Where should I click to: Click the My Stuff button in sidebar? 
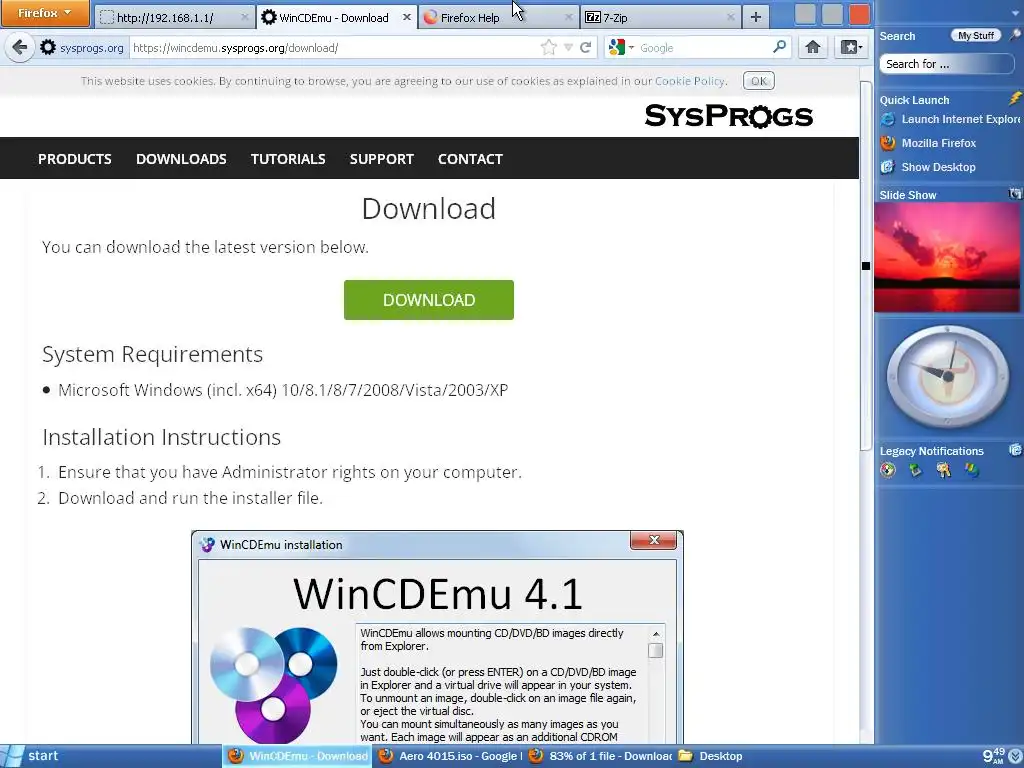976,36
